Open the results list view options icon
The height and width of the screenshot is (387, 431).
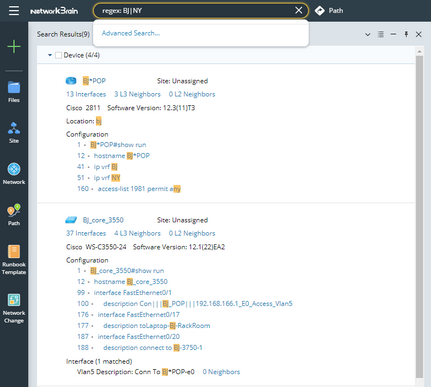(381, 34)
